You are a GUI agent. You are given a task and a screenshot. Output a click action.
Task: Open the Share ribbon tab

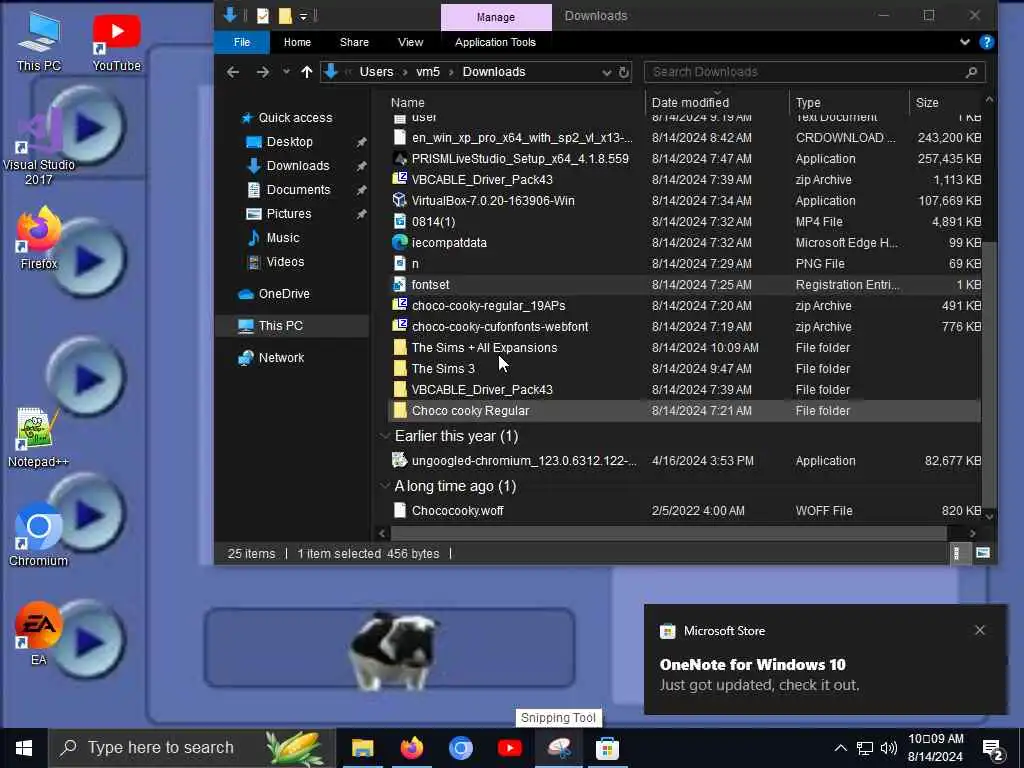354,42
